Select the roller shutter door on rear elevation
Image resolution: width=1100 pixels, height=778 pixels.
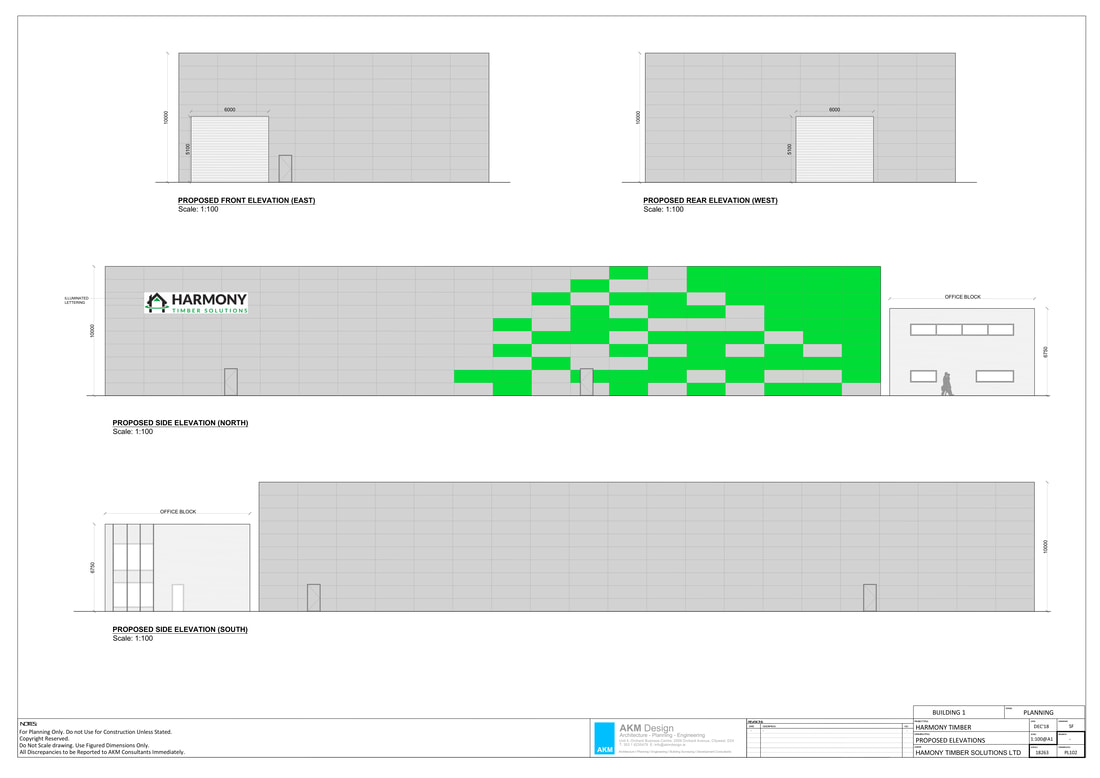pyautogui.click(x=834, y=149)
